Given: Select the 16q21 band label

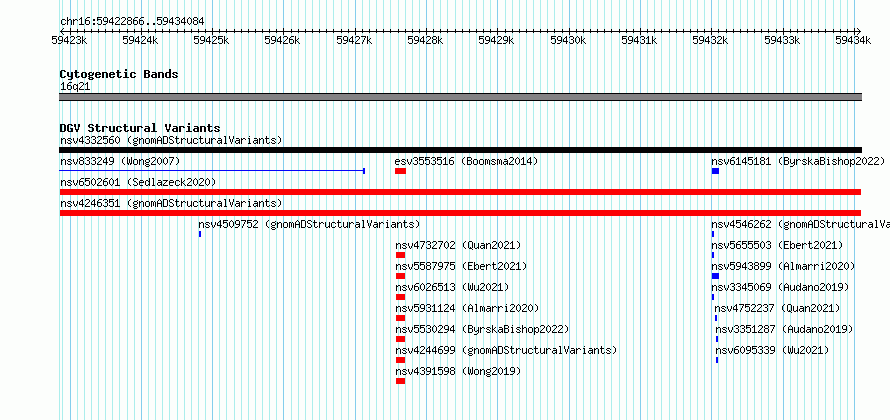Looking at the screenshot, I should (x=75, y=87).
